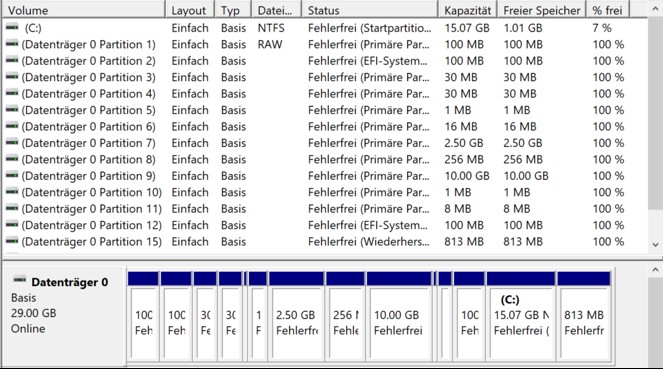663x369 pixels.
Task: Click the 2.50 GB capacity cell of Partition 7
Action: [463, 143]
